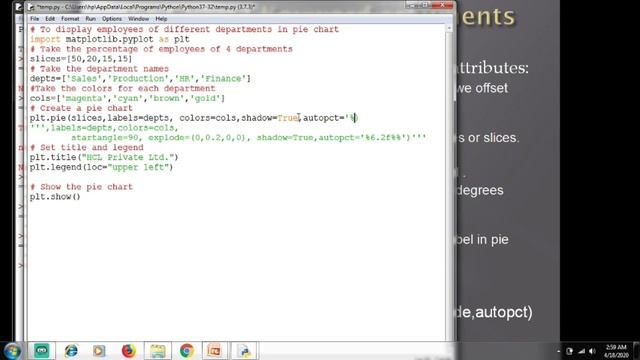Image resolution: width=640 pixels, height=360 pixels.
Task: Close the temp.py IDLE window
Action: coord(442,5)
